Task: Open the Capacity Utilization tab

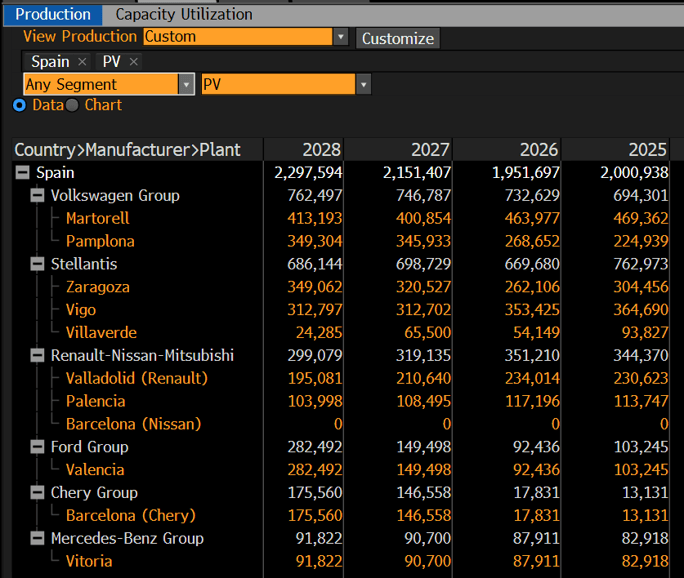Action: pyautogui.click(x=184, y=14)
